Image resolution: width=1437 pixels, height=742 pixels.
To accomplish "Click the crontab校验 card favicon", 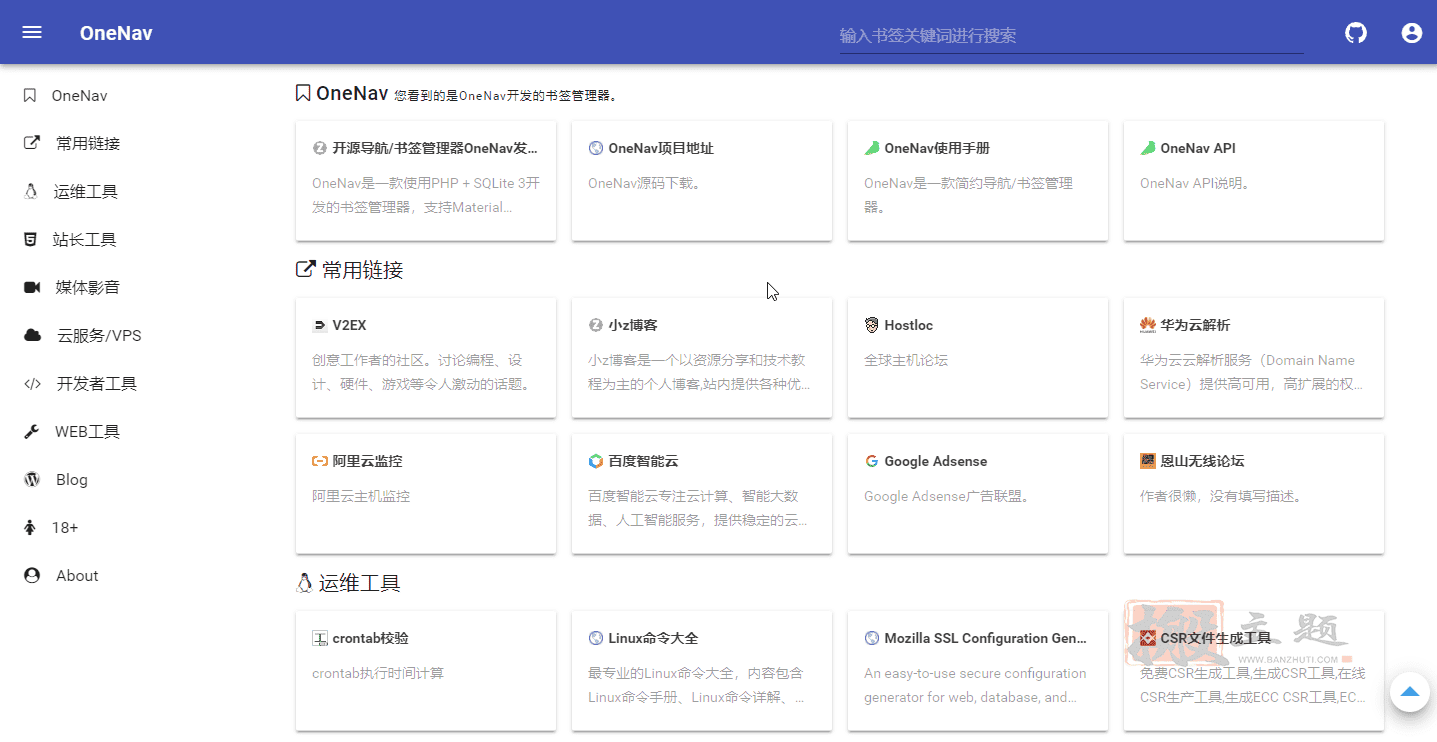I will tap(320, 638).
